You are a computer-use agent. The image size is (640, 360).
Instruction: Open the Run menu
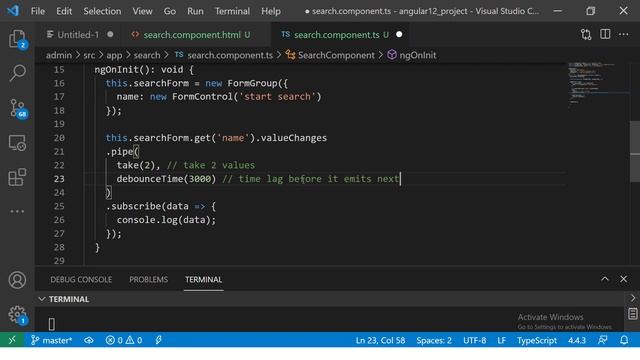[195, 11]
